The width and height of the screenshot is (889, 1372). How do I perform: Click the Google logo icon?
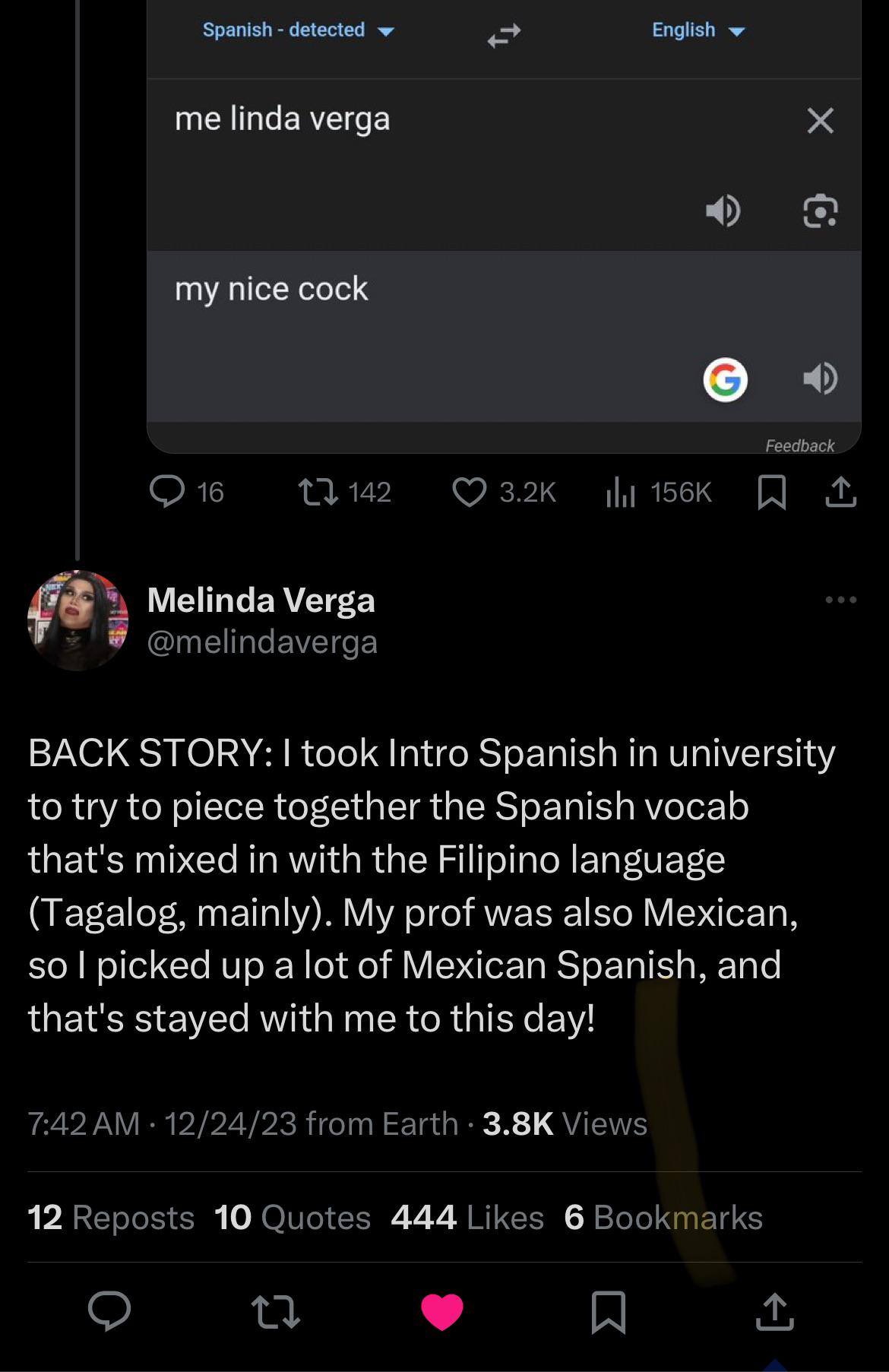point(725,379)
